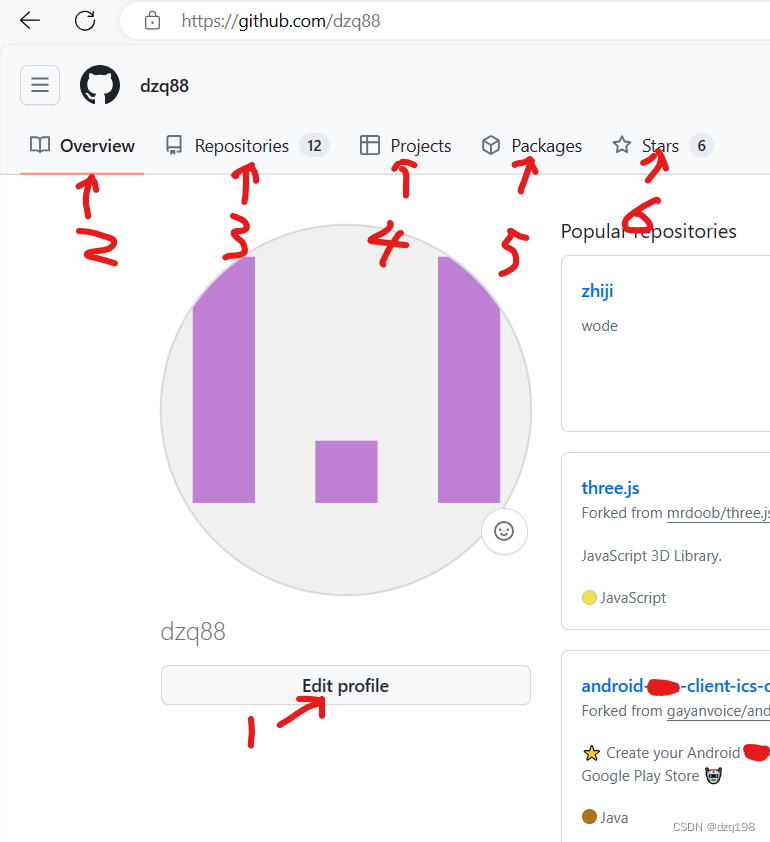
Task: Open the hamburger navigation menu
Action: (x=39, y=85)
